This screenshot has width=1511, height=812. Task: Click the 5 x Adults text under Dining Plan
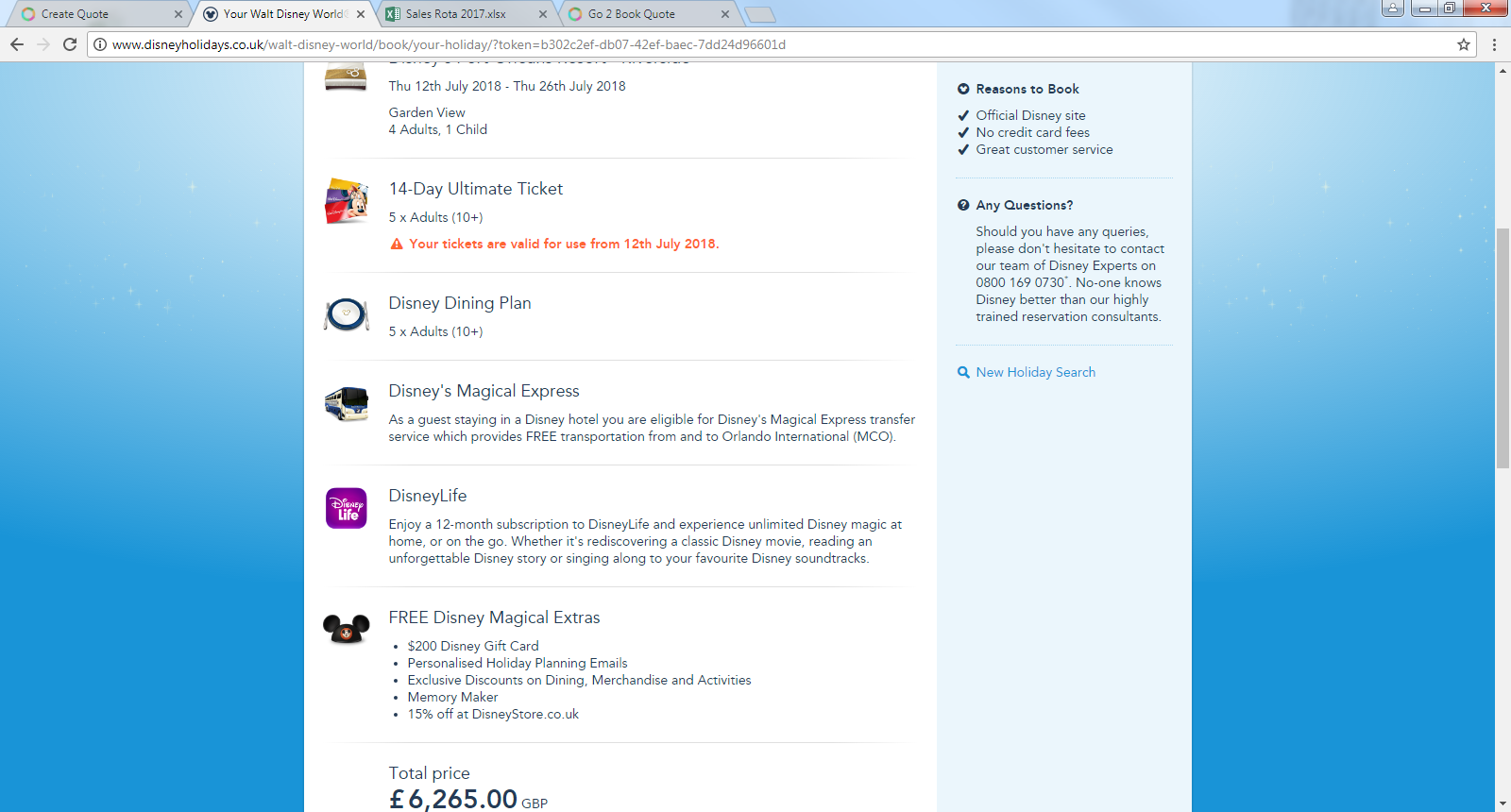tap(436, 331)
